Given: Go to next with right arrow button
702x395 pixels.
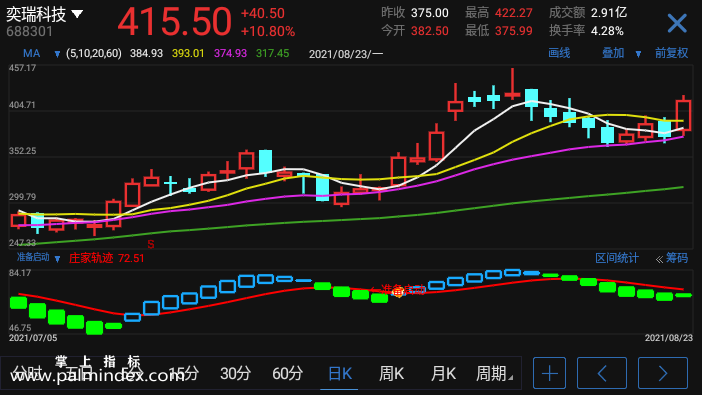Looking at the screenshot, I should pyautogui.click(x=663, y=373).
